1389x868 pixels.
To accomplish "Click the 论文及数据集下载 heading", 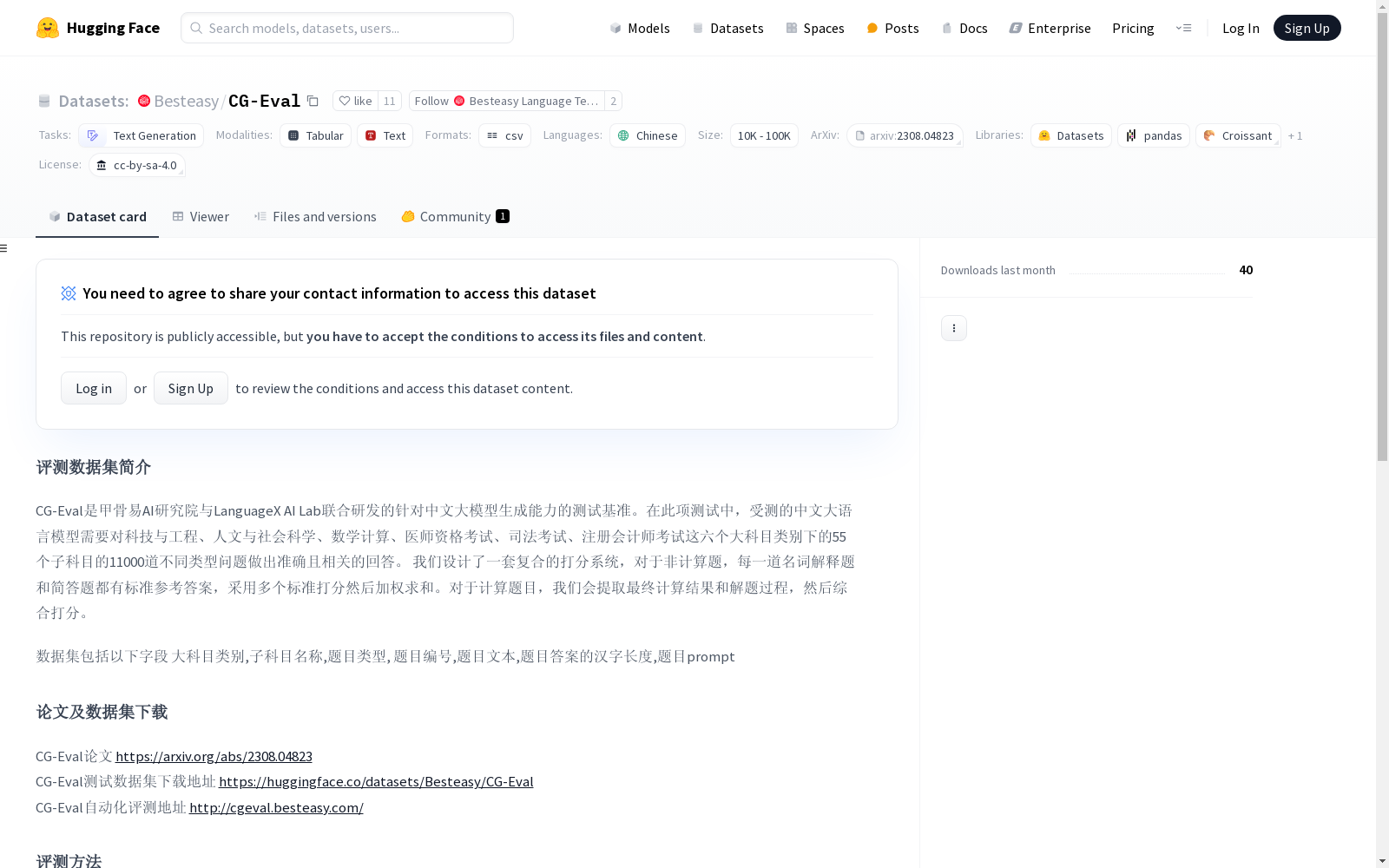I will coord(102,712).
